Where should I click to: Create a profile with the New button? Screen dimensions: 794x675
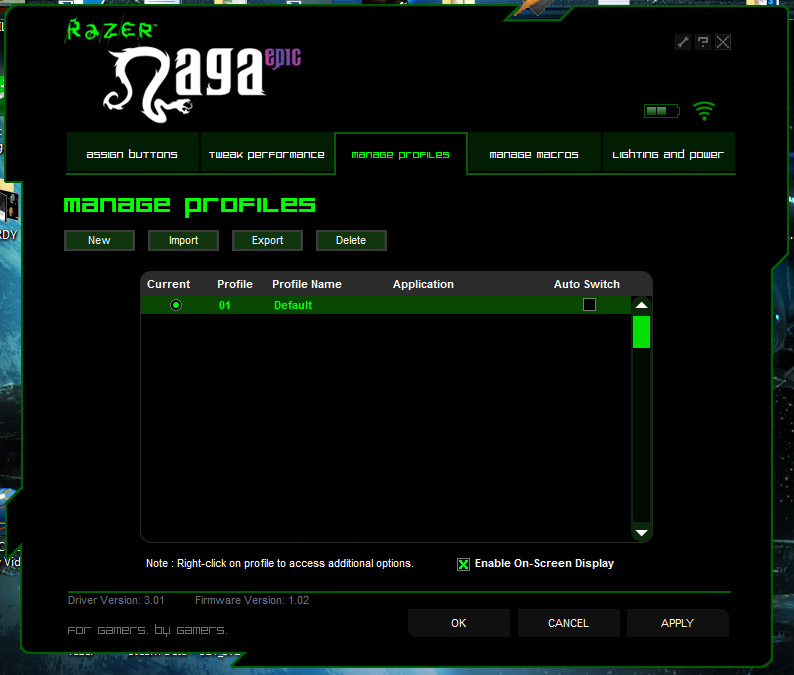[x=99, y=240]
